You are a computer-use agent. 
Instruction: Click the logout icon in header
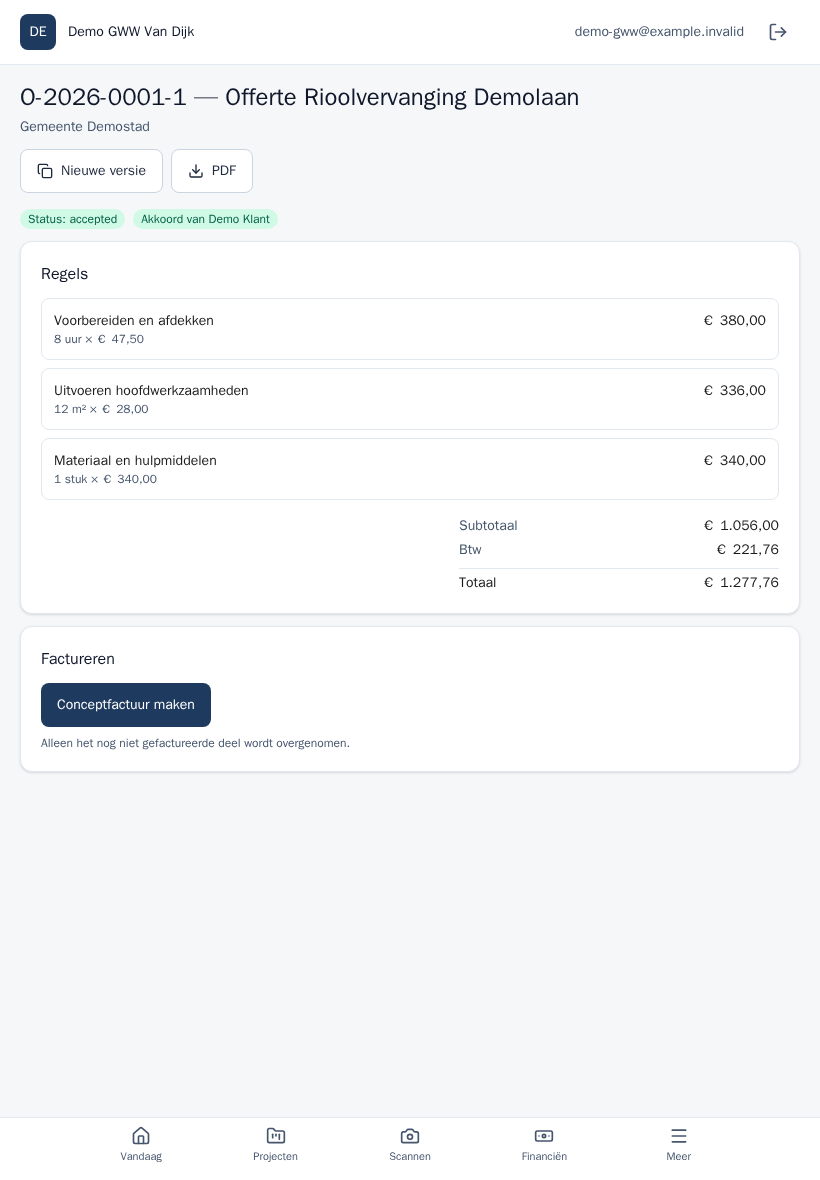778,32
